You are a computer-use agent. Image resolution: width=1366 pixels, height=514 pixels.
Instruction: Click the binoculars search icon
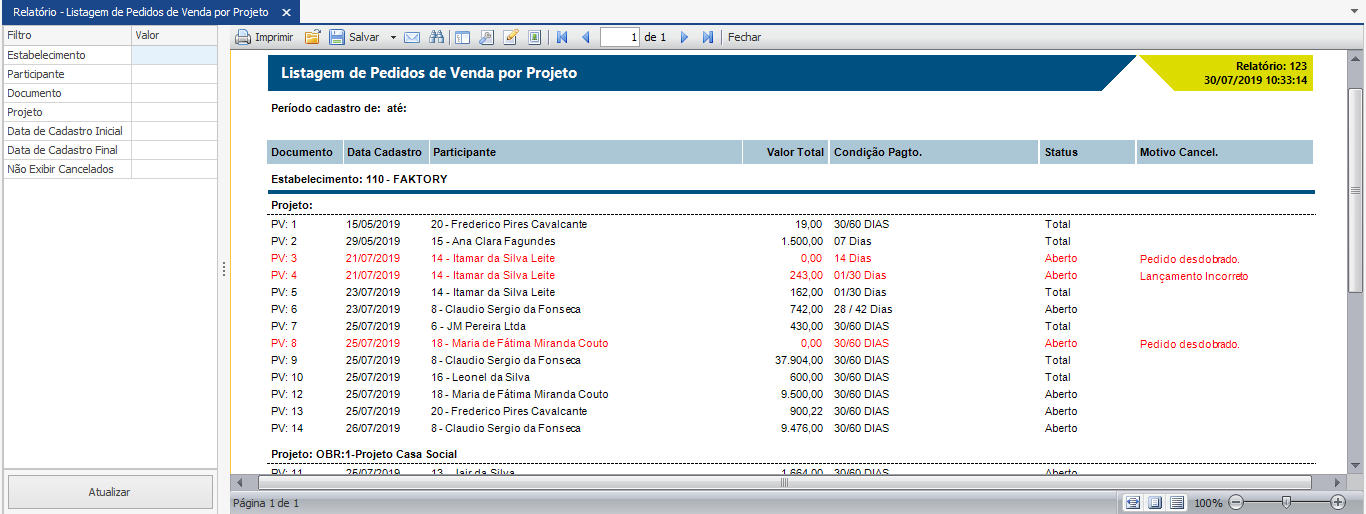pyautogui.click(x=436, y=37)
